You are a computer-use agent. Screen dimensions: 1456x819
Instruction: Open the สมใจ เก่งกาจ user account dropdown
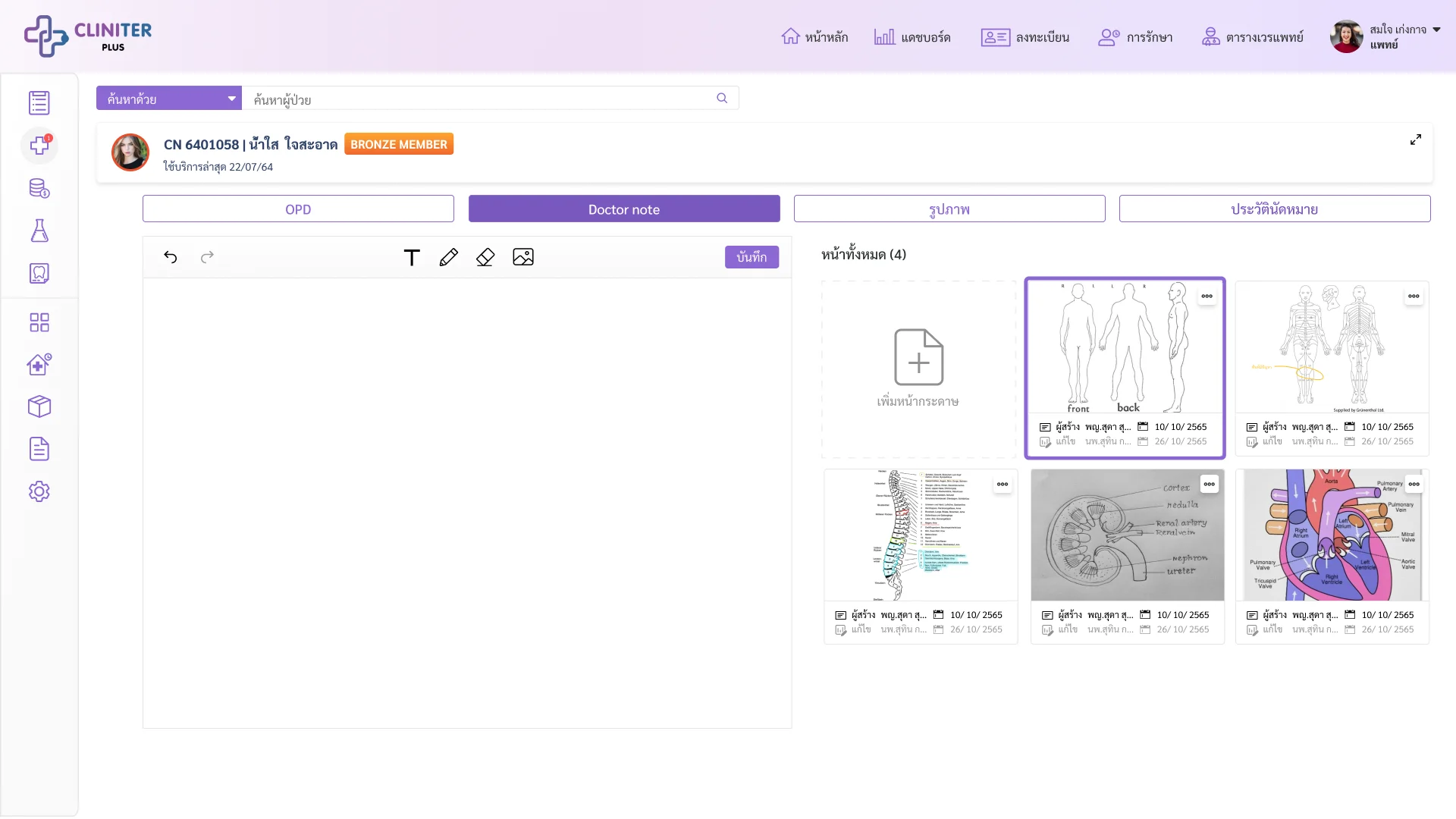pyautogui.click(x=1385, y=36)
